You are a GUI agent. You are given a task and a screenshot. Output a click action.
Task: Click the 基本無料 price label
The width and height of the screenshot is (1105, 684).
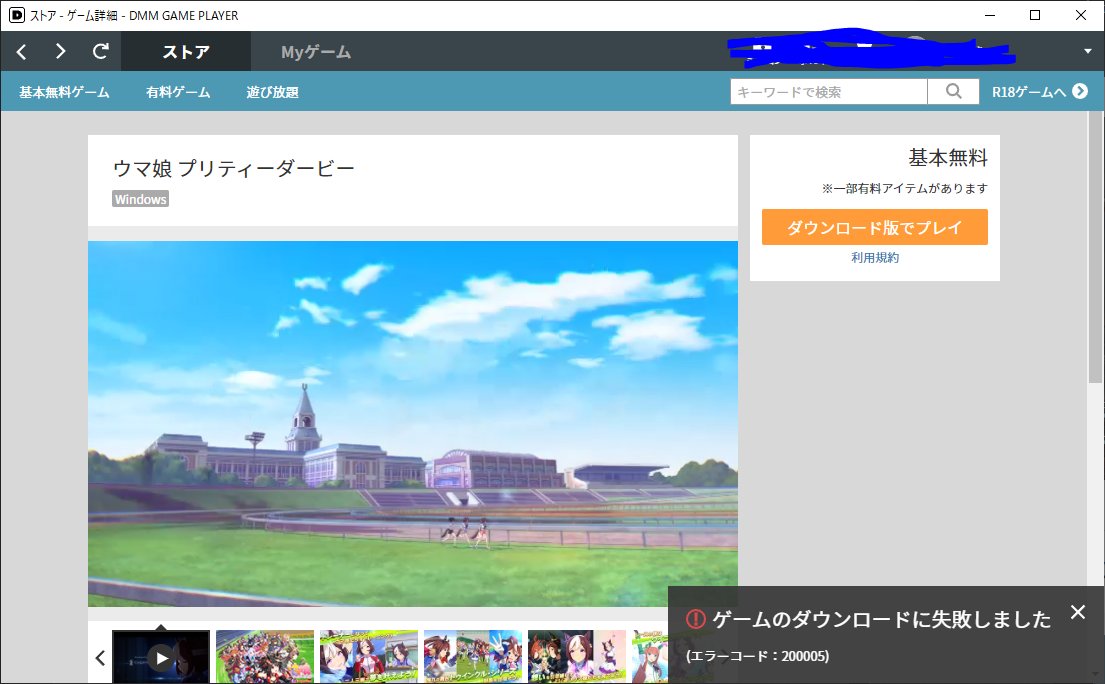(x=948, y=158)
